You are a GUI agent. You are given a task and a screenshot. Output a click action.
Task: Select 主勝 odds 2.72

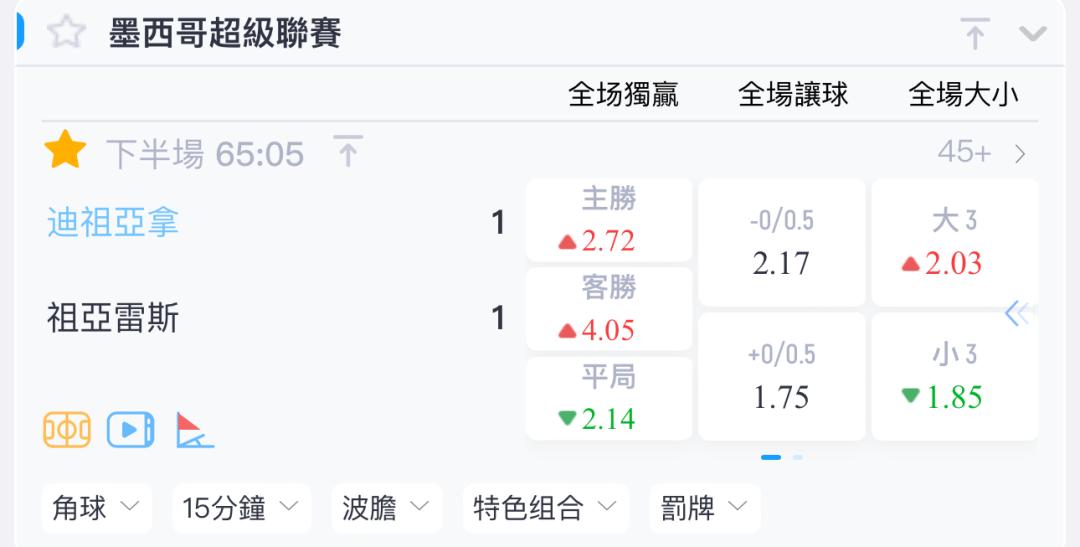point(609,220)
